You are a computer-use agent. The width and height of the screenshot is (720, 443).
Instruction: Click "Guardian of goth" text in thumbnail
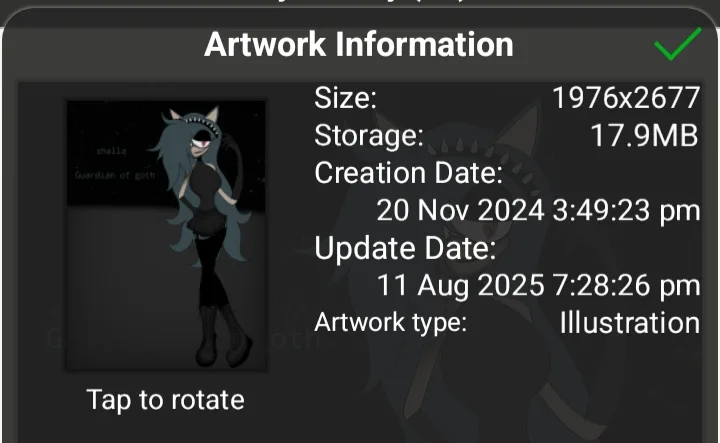[x=115, y=175]
